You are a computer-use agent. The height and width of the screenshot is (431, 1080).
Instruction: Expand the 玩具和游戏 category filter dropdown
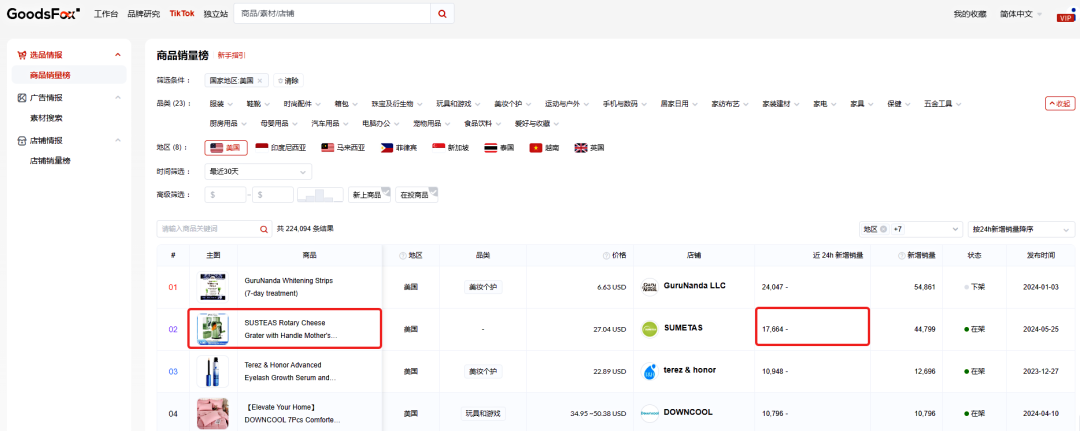(458, 104)
